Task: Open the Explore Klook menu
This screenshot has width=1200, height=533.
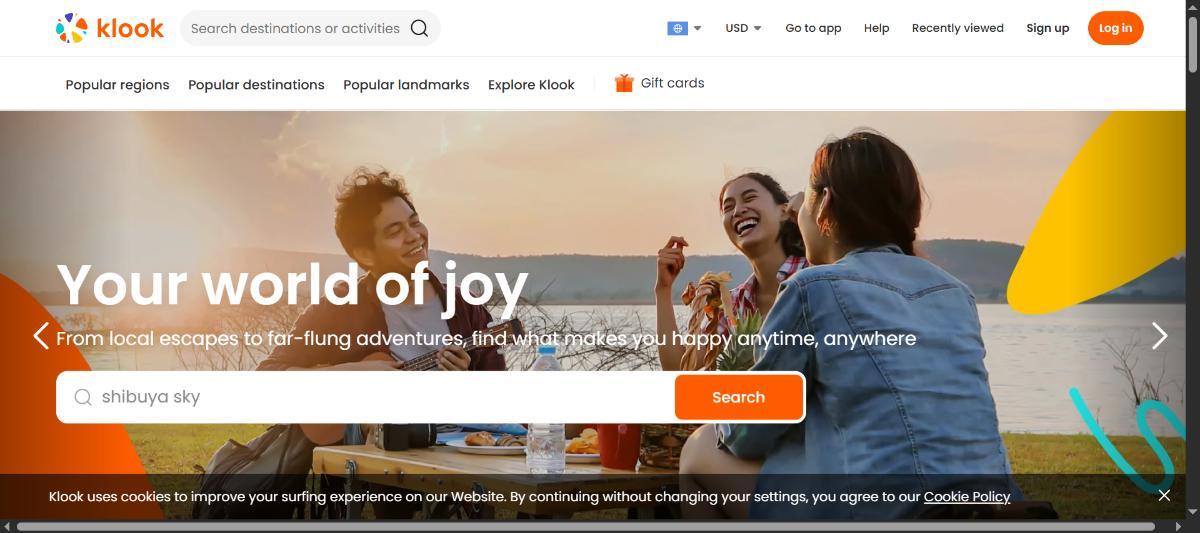Action: 531,85
